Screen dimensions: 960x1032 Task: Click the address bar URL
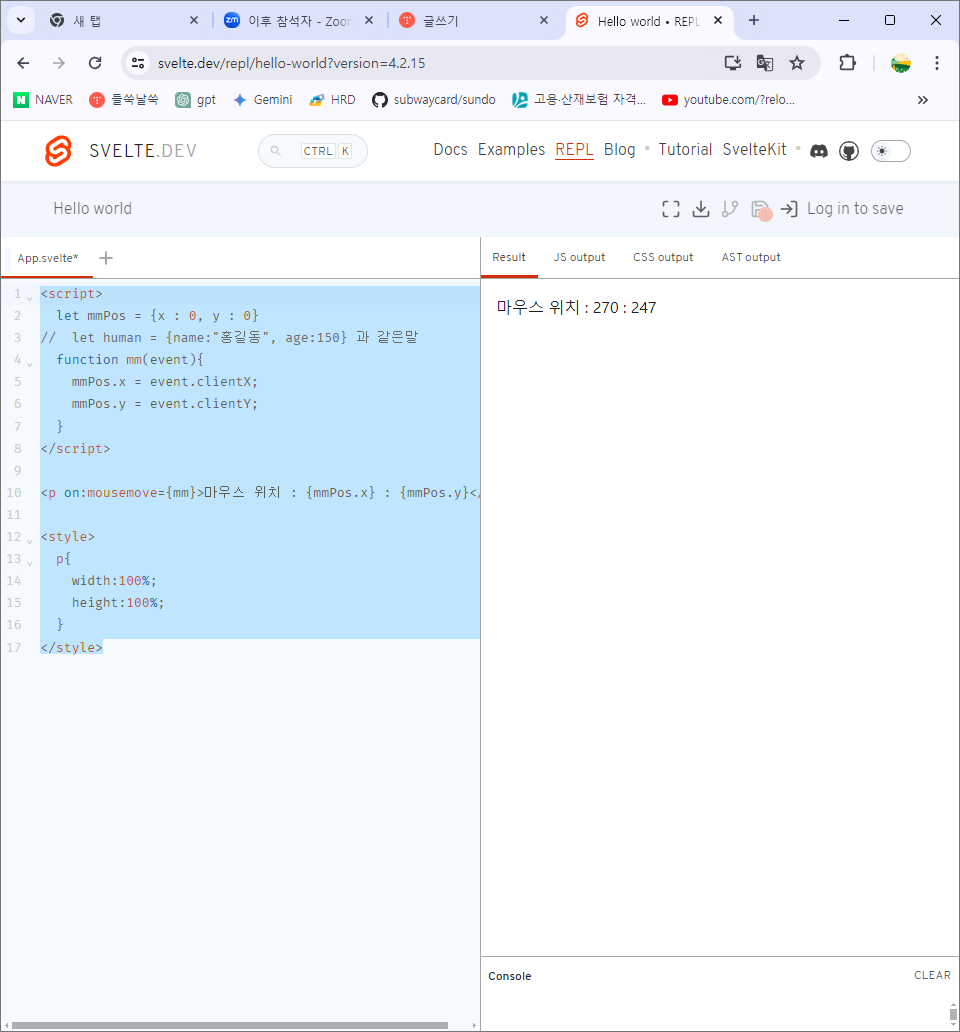tap(291, 63)
